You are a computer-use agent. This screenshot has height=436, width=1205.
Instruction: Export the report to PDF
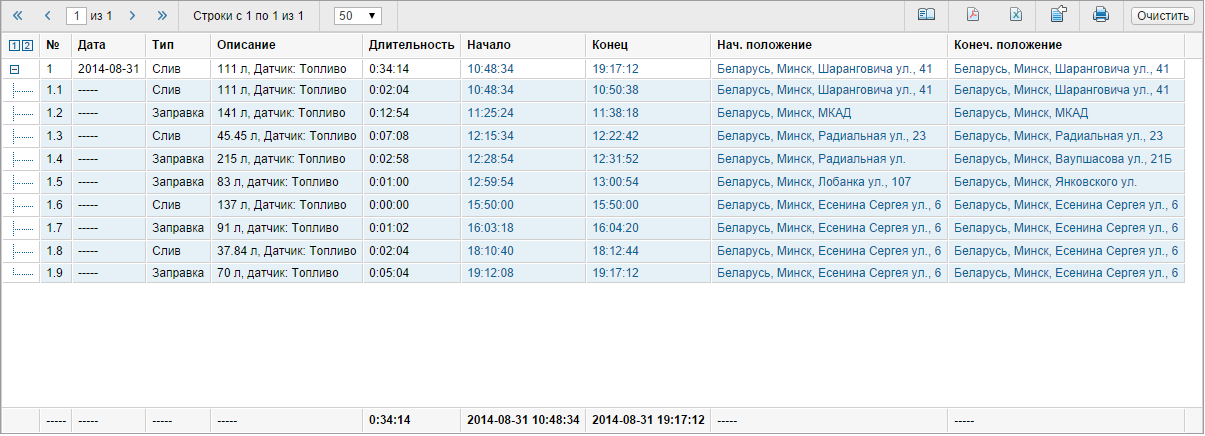(972, 15)
